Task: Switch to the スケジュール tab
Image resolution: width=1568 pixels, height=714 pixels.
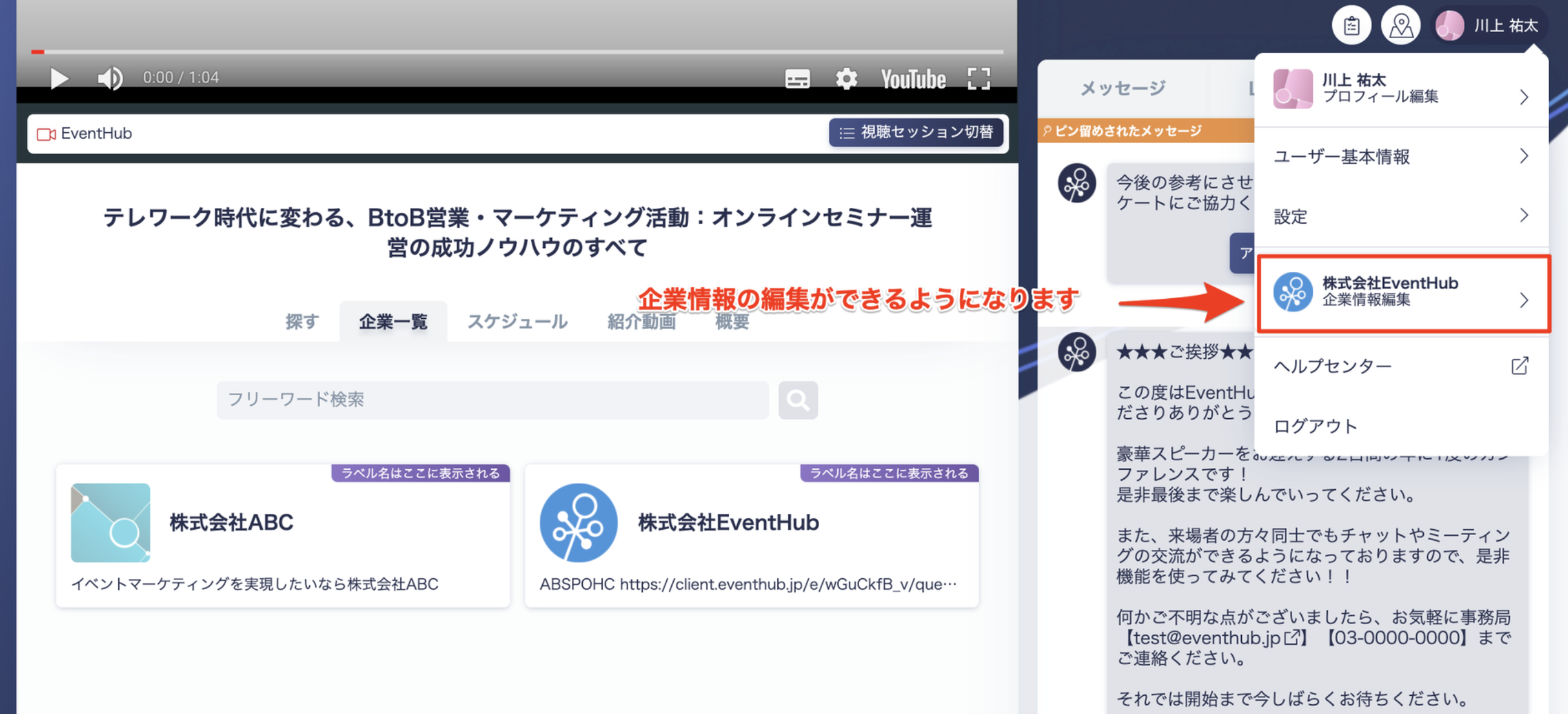Action: point(517,321)
